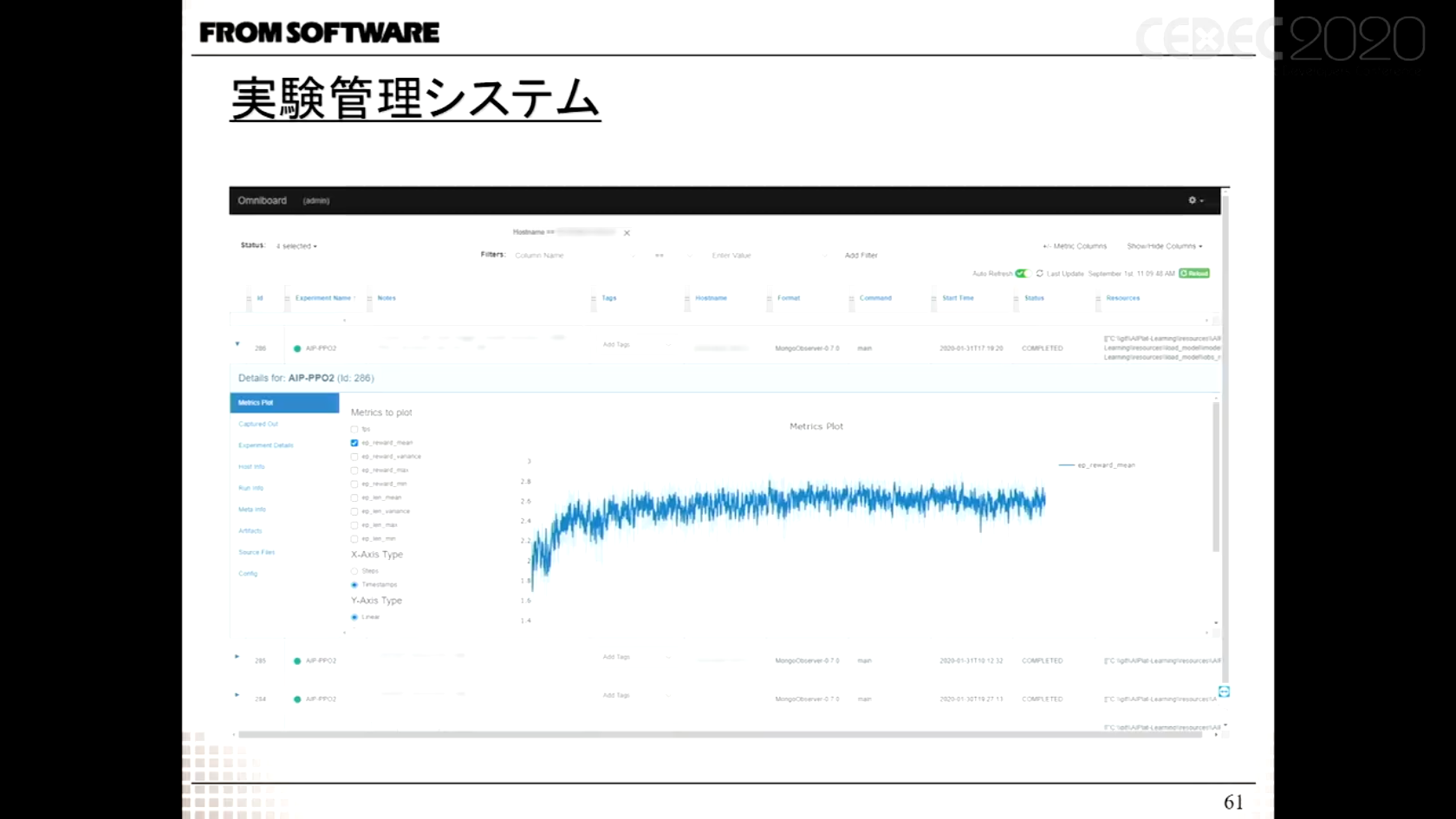Remove the Hostname filter with the X icon
This screenshot has height=819, width=1456.
coord(627,233)
